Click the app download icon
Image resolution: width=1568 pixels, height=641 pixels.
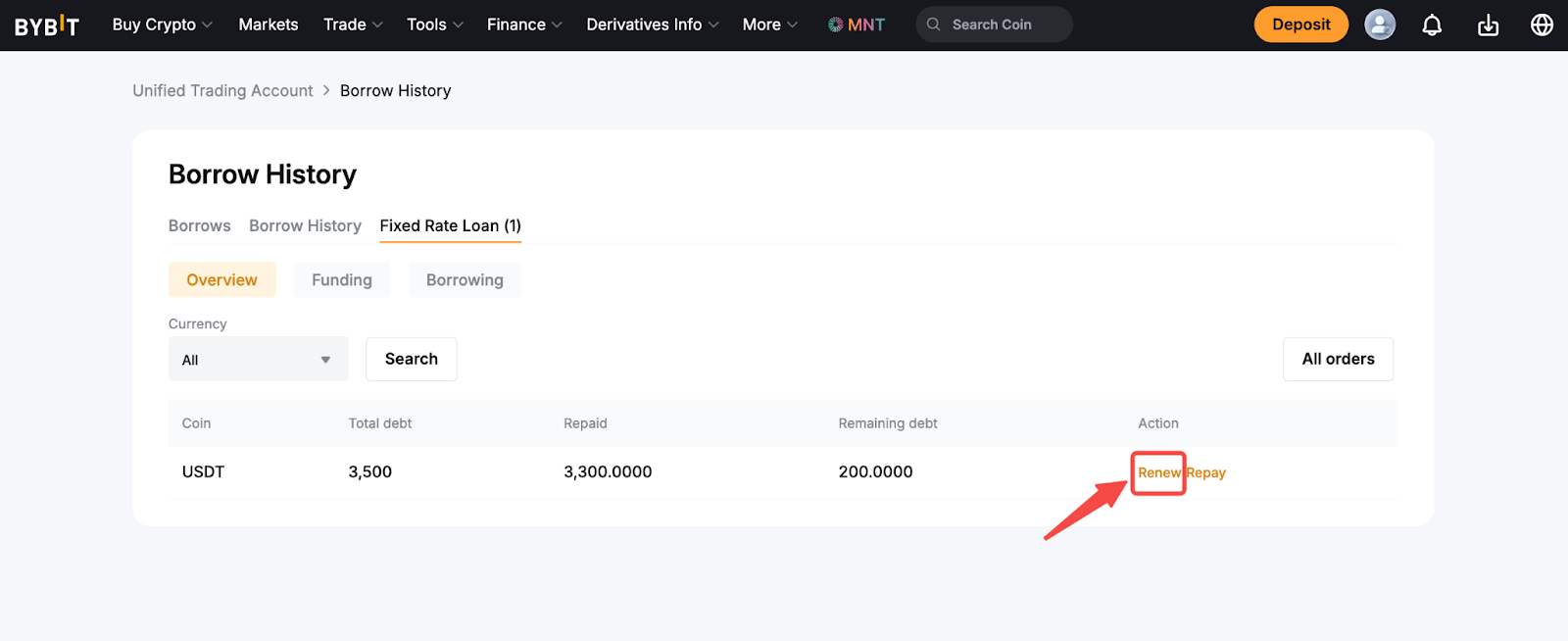(1487, 25)
